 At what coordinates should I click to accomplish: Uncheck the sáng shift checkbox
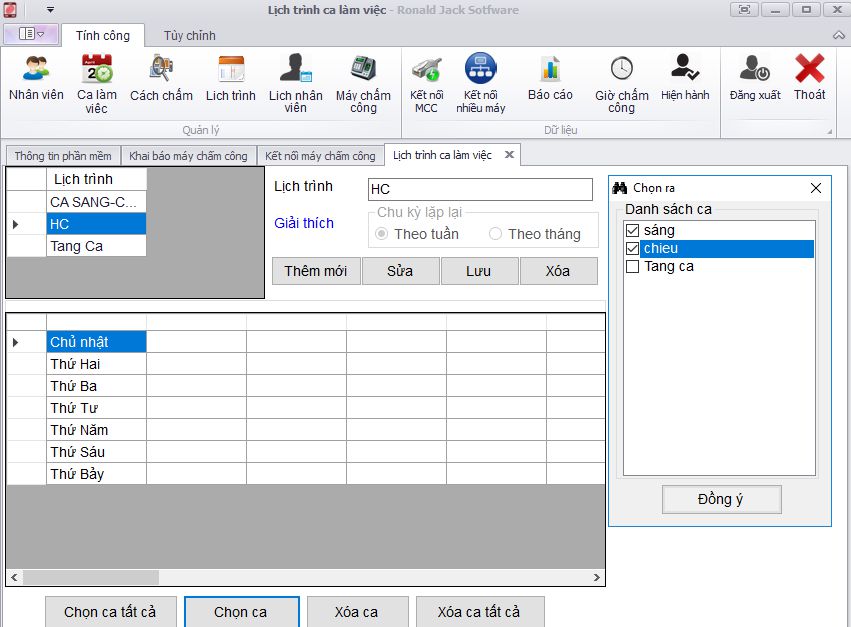[632, 231]
